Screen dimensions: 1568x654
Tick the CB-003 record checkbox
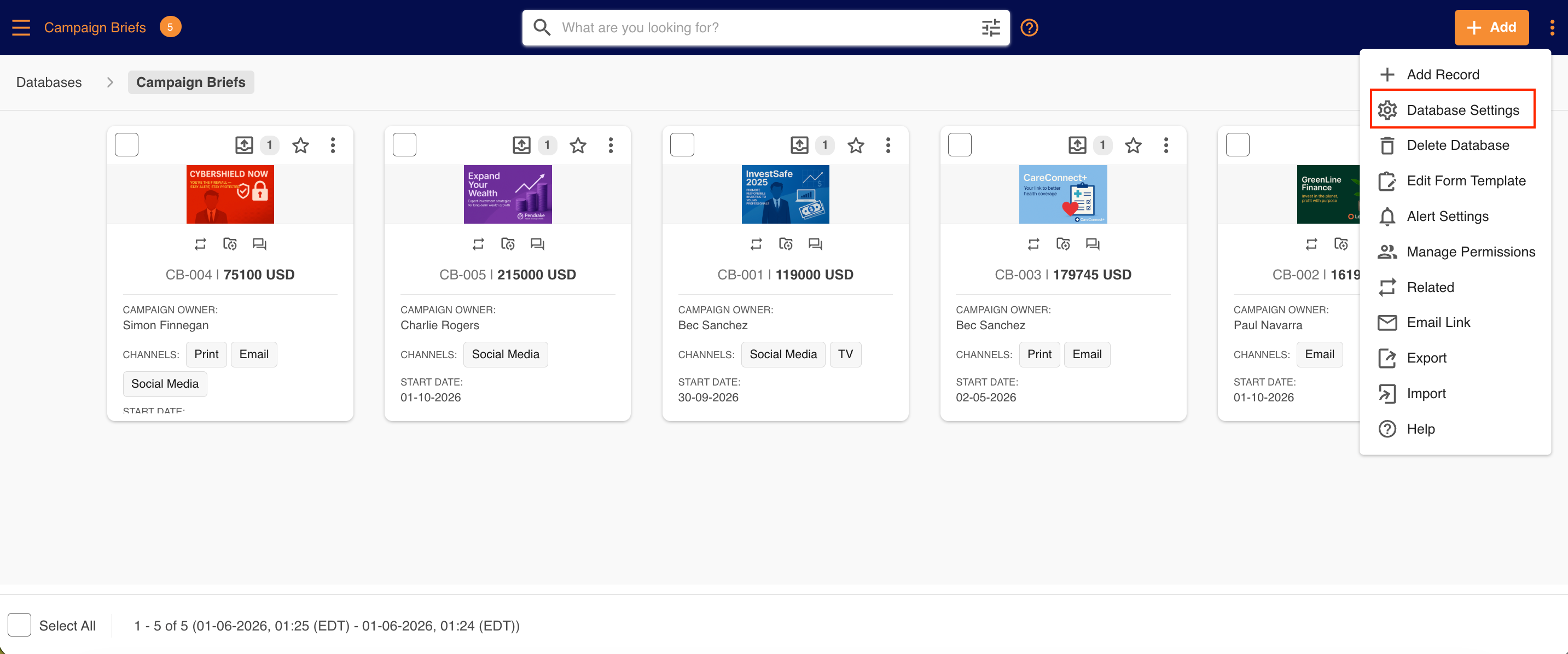[x=959, y=145]
